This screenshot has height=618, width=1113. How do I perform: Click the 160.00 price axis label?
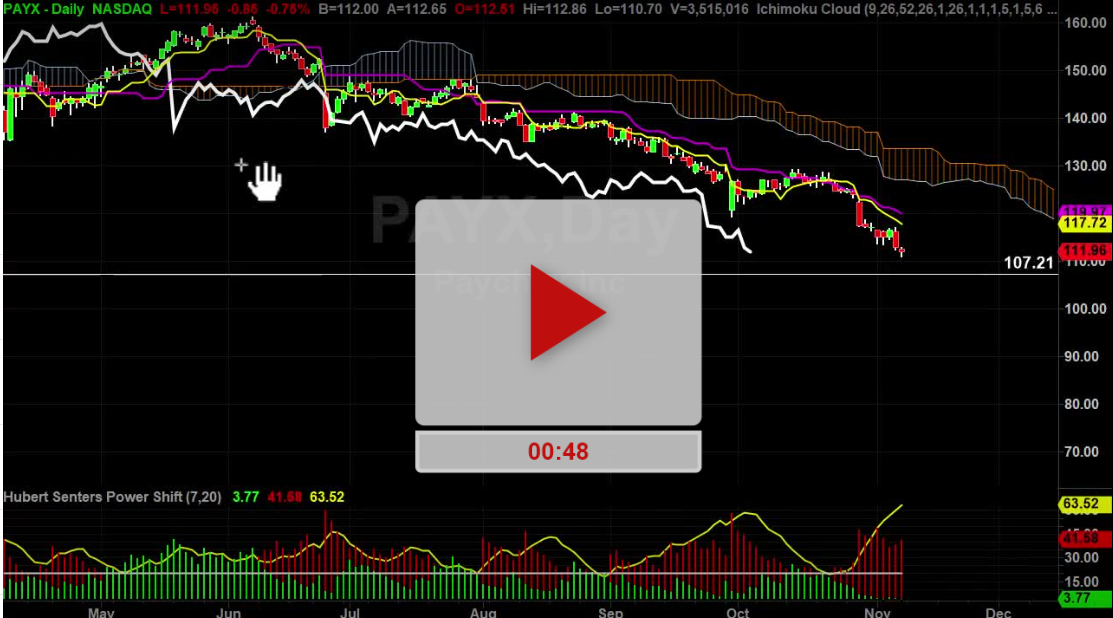pyautogui.click(x=1084, y=23)
